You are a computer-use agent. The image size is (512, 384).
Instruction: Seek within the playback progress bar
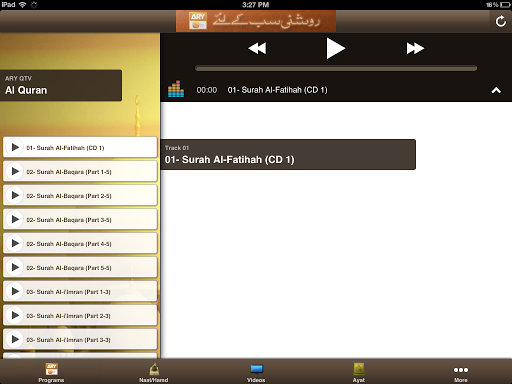[x=336, y=68]
